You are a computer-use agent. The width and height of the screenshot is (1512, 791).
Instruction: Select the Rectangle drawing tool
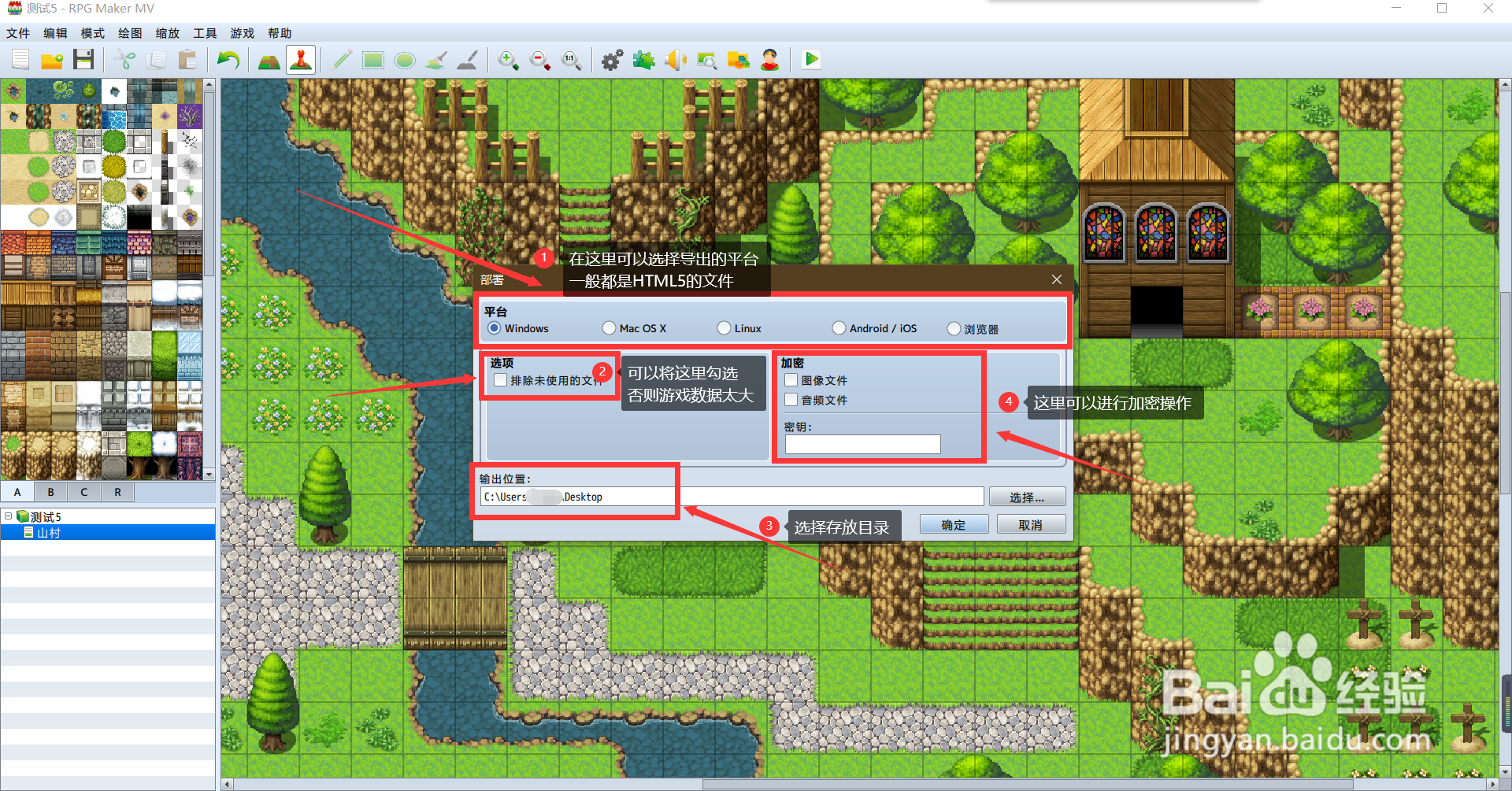coord(373,60)
